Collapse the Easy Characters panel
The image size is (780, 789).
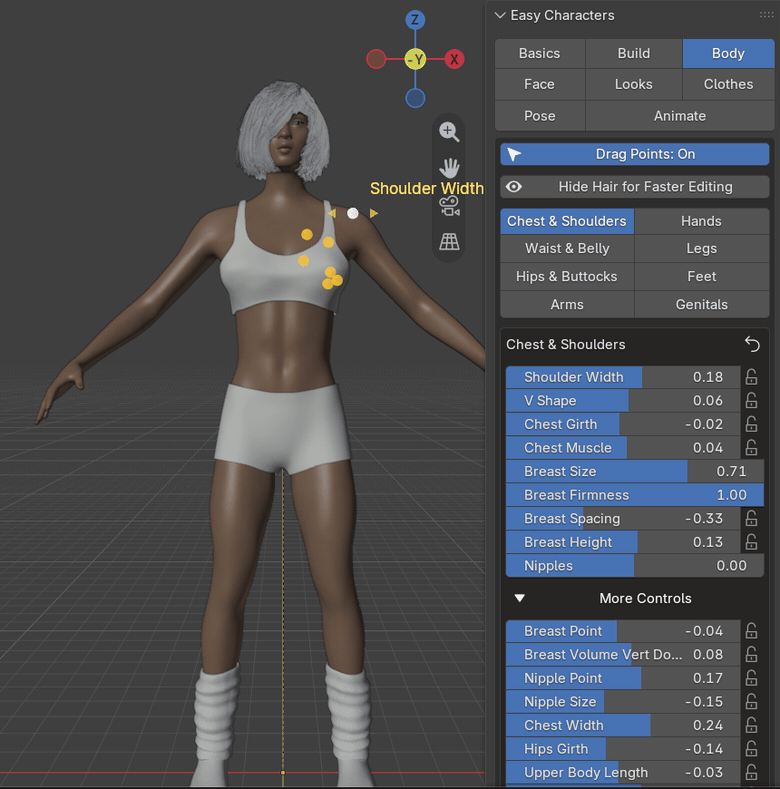pyautogui.click(x=500, y=15)
